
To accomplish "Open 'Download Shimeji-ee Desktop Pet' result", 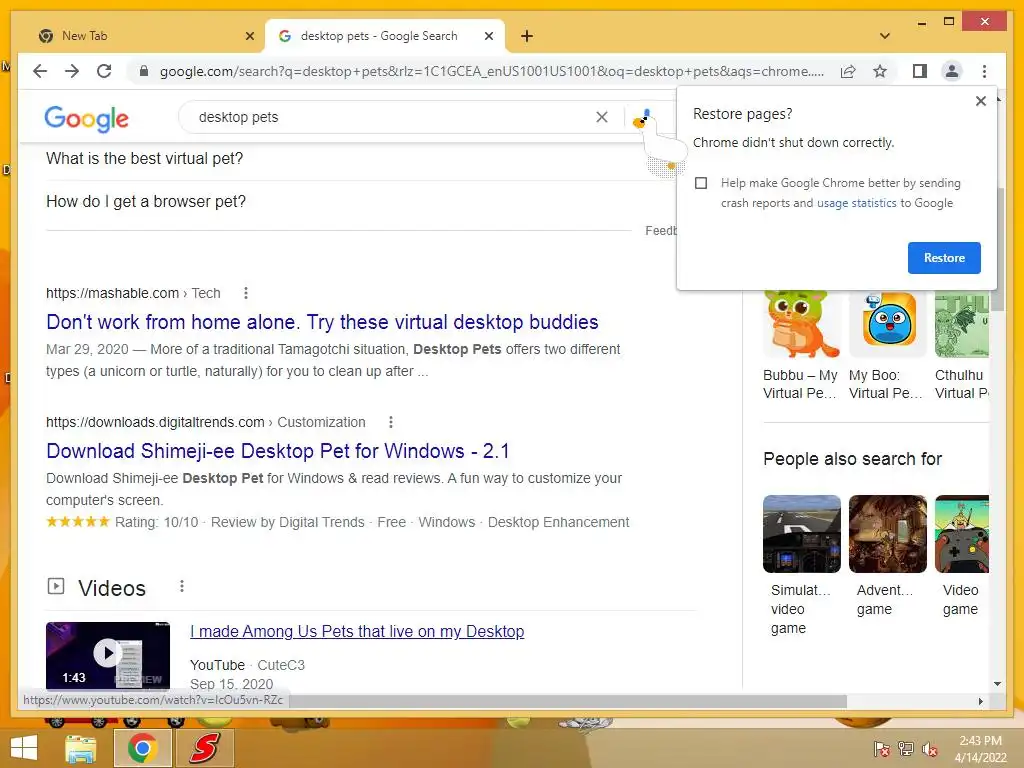I will pyautogui.click(x=278, y=451).
